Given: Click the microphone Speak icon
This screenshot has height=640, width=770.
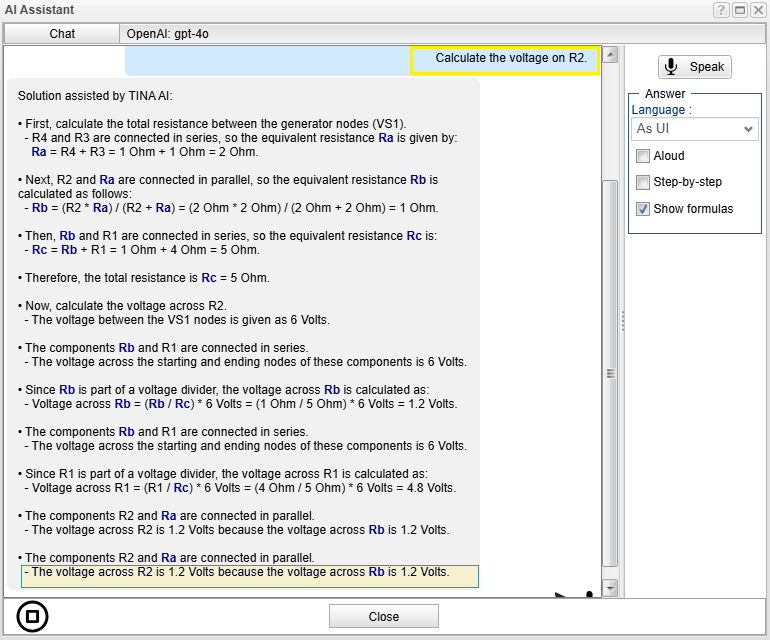Looking at the screenshot, I should click(x=671, y=66).
